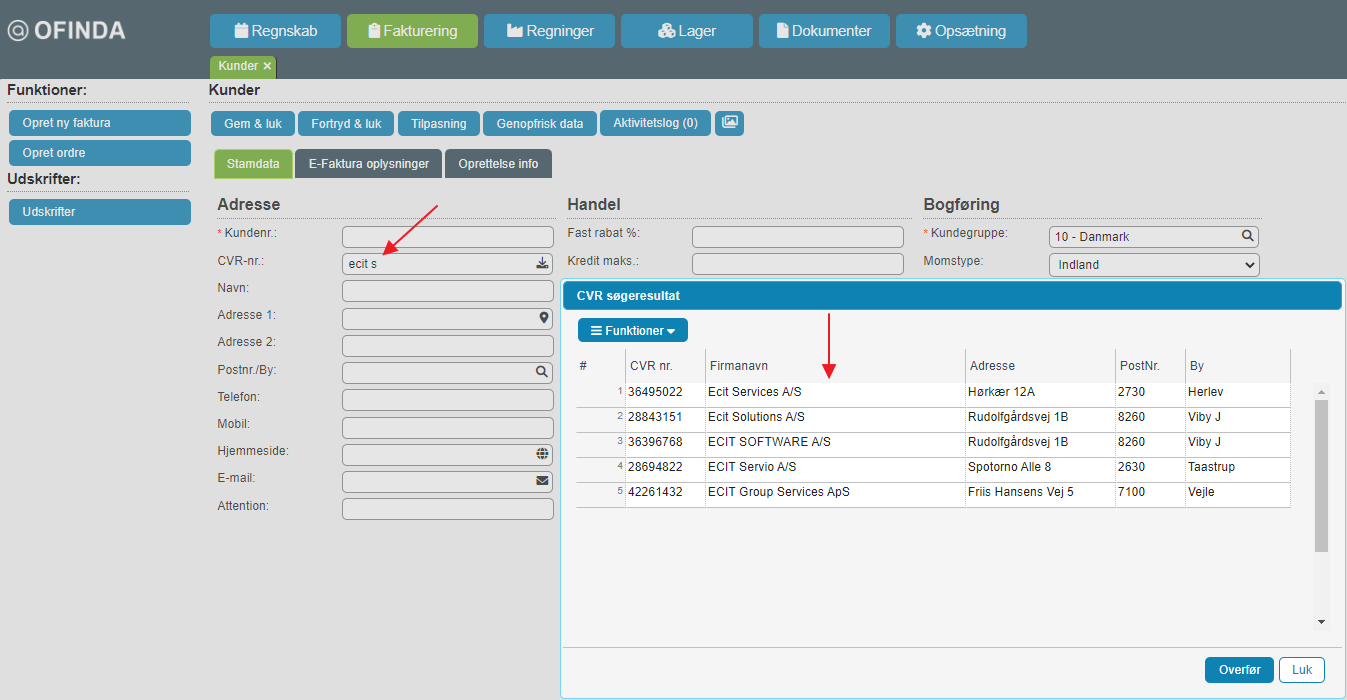Select the Ecit Solutions A/S row
Image resolution: width=1347 pixels, height=700 pixels.
coord(933,418)
